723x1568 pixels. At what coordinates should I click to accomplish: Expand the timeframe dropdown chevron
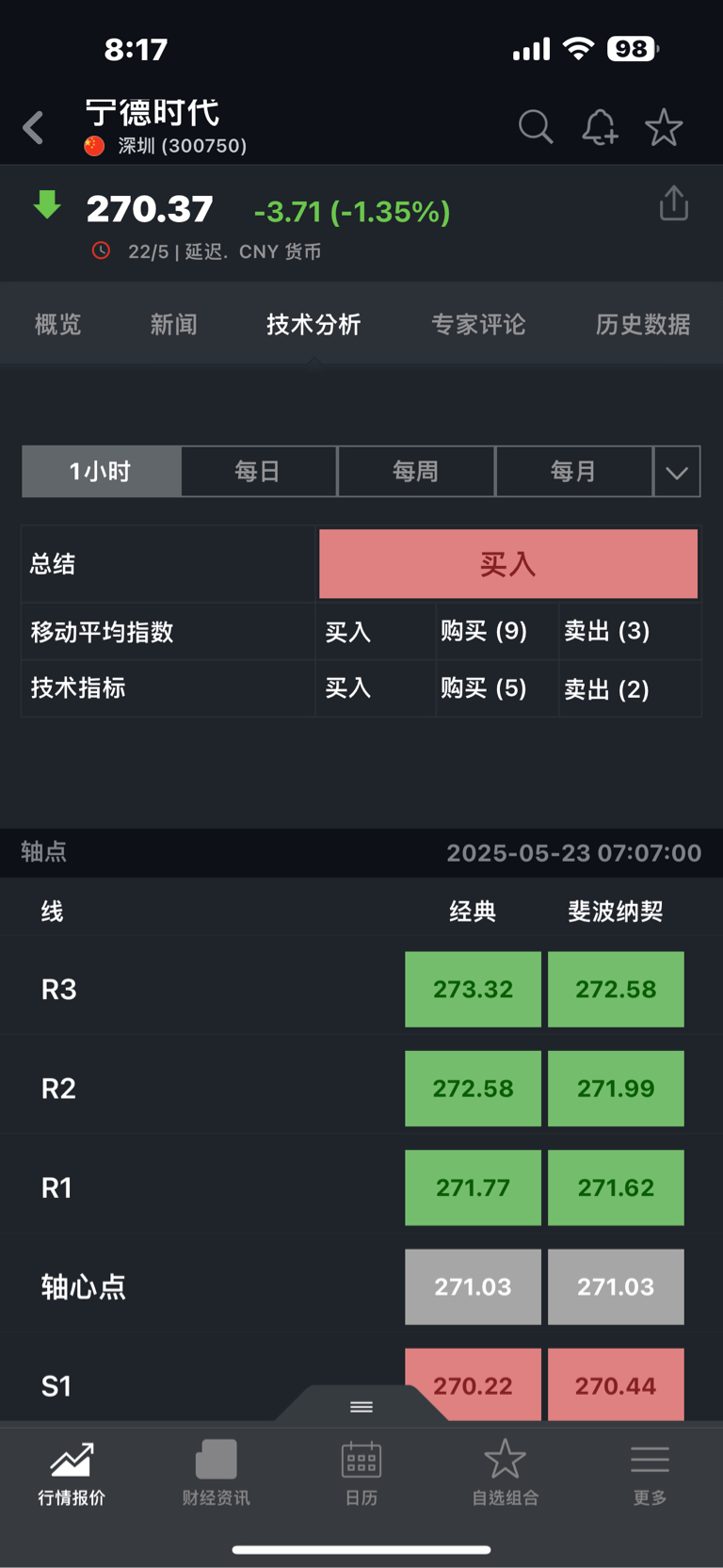pyautogui.click(x=677, y=471)
